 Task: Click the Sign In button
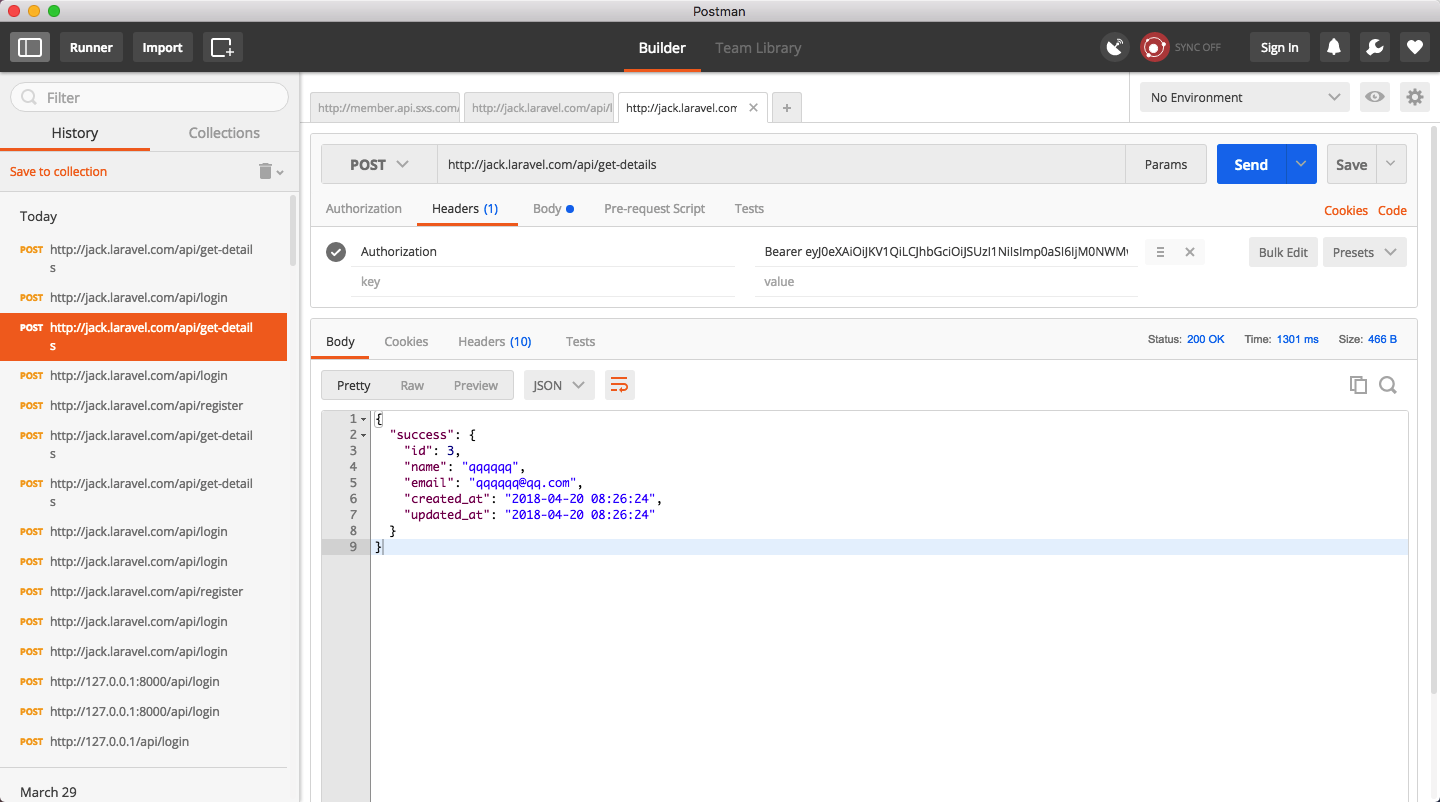(x=1279, y=47)
